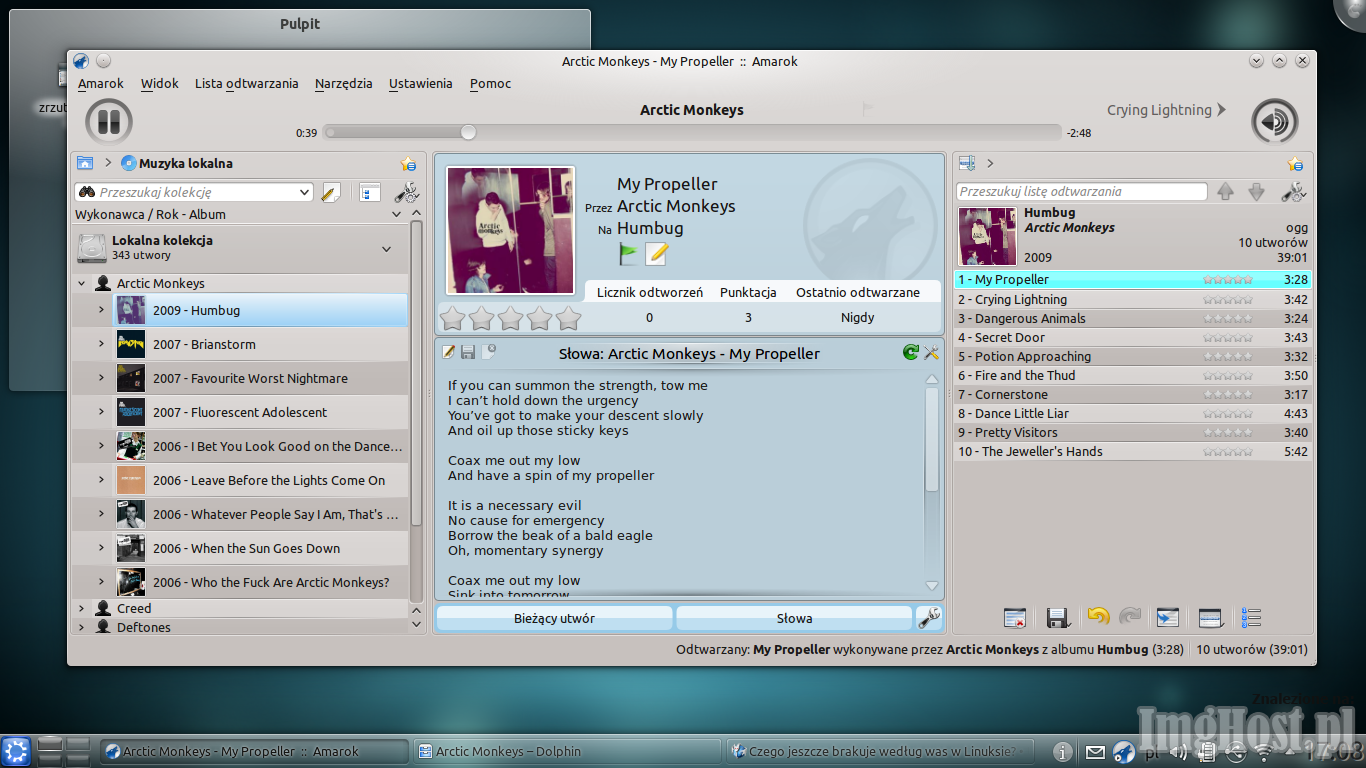This screenshot has height=768, width=1366.
Task: Click the volume speaker knob at top right
Action: tap(1275, 122)
